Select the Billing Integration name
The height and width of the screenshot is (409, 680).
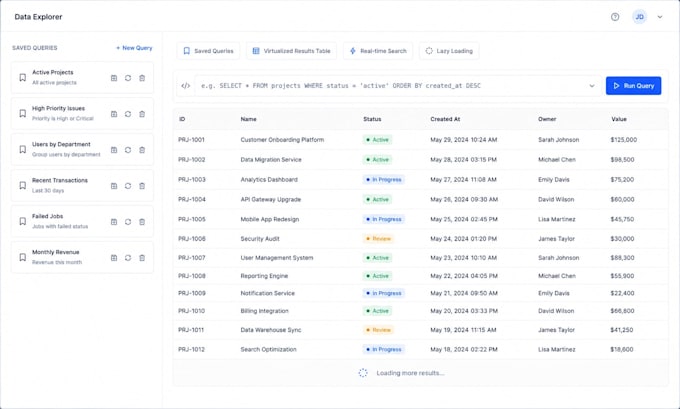click(265, 311)
